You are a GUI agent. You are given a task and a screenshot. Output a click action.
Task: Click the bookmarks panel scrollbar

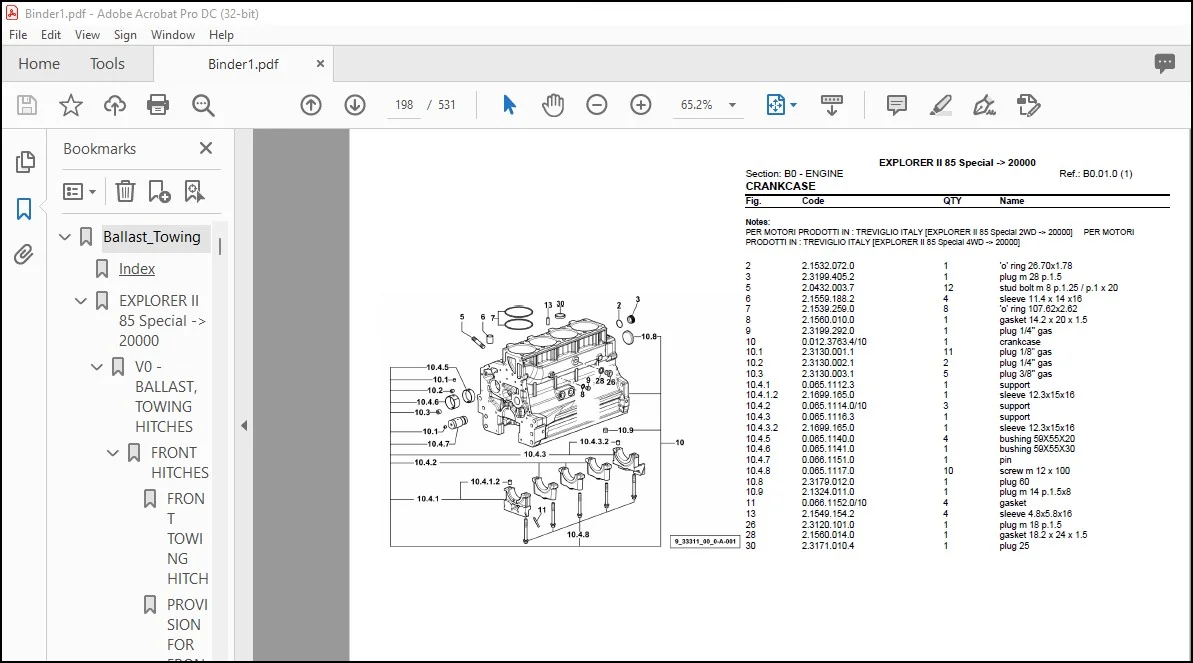click(x=221, y=246)
